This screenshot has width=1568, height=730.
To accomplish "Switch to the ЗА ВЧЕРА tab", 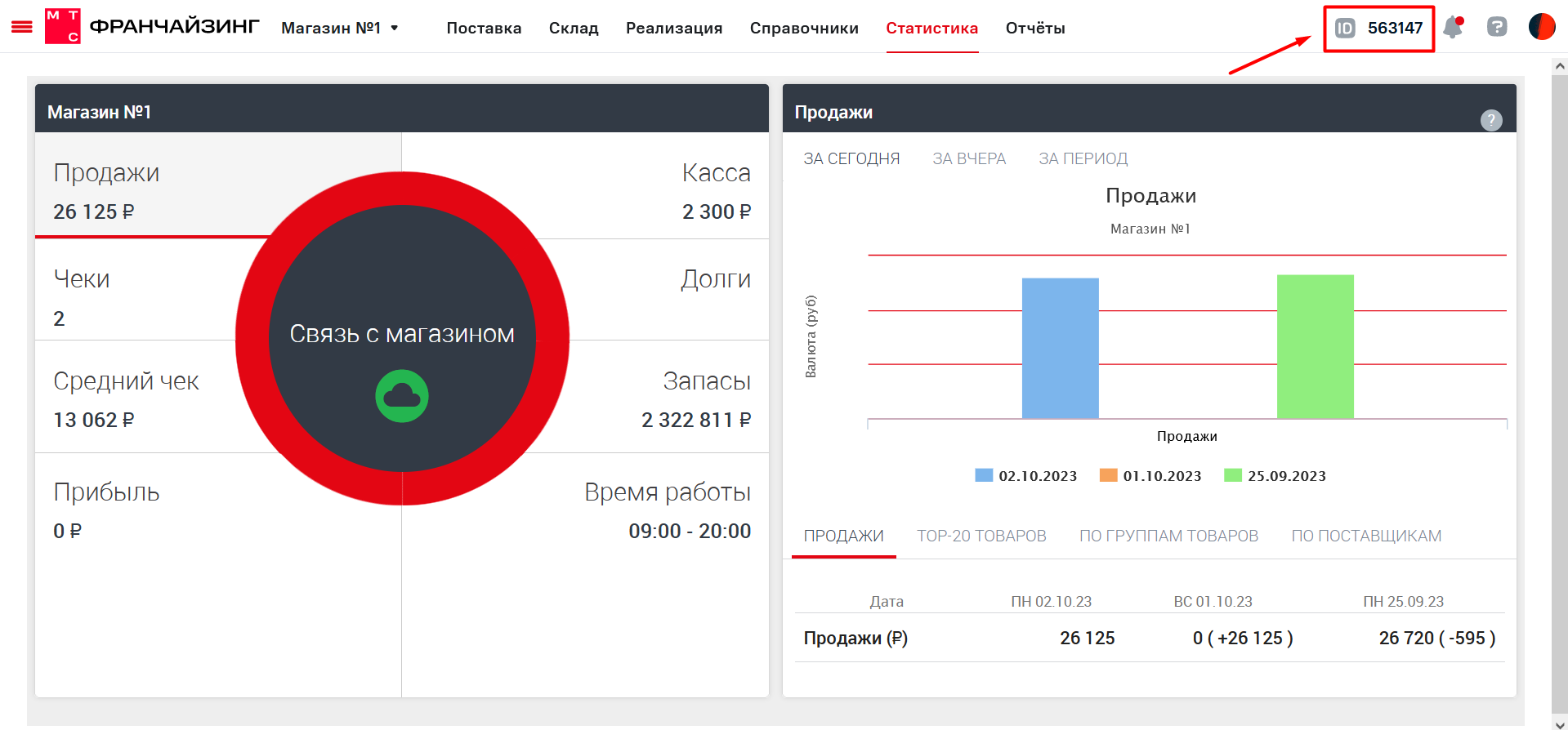I will pos(969,158).
